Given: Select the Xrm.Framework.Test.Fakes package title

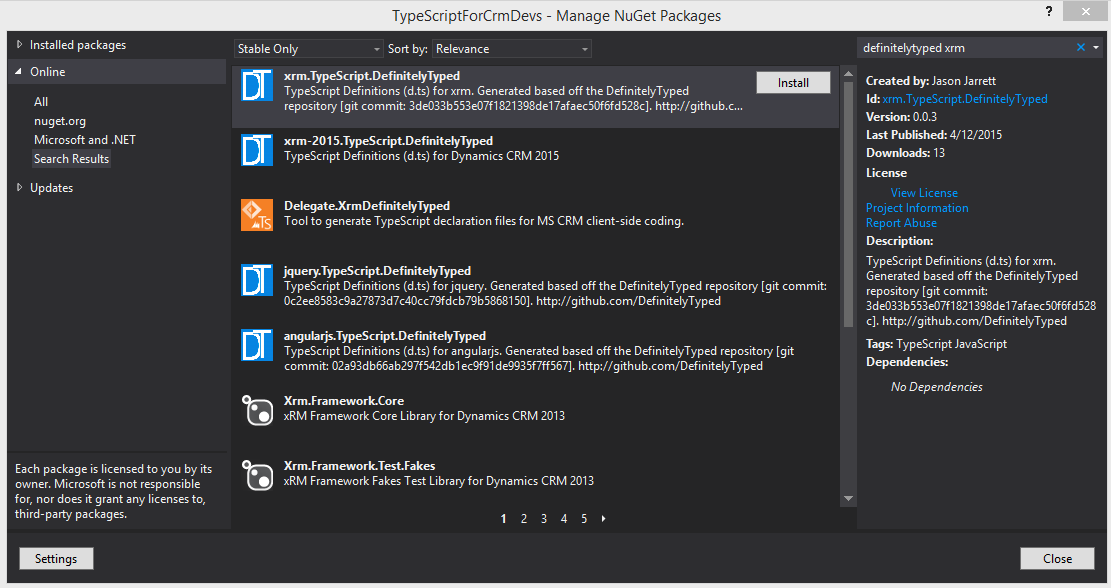Looking at the screenshot, I should pyautogui.click(x=359, y=465).
